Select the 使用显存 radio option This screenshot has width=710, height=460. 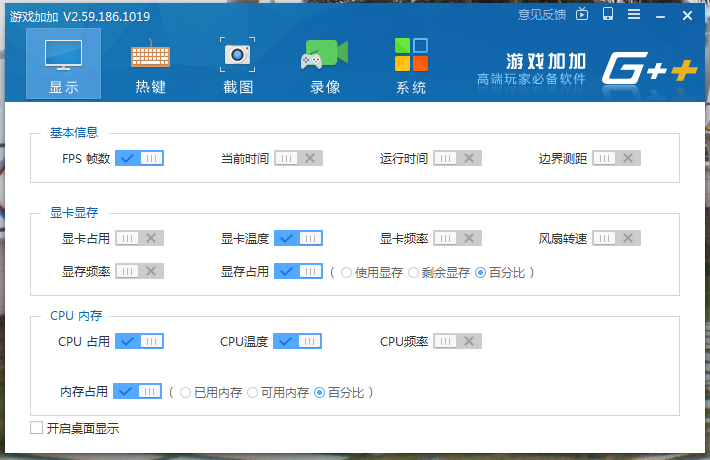[x=346, y=273]
